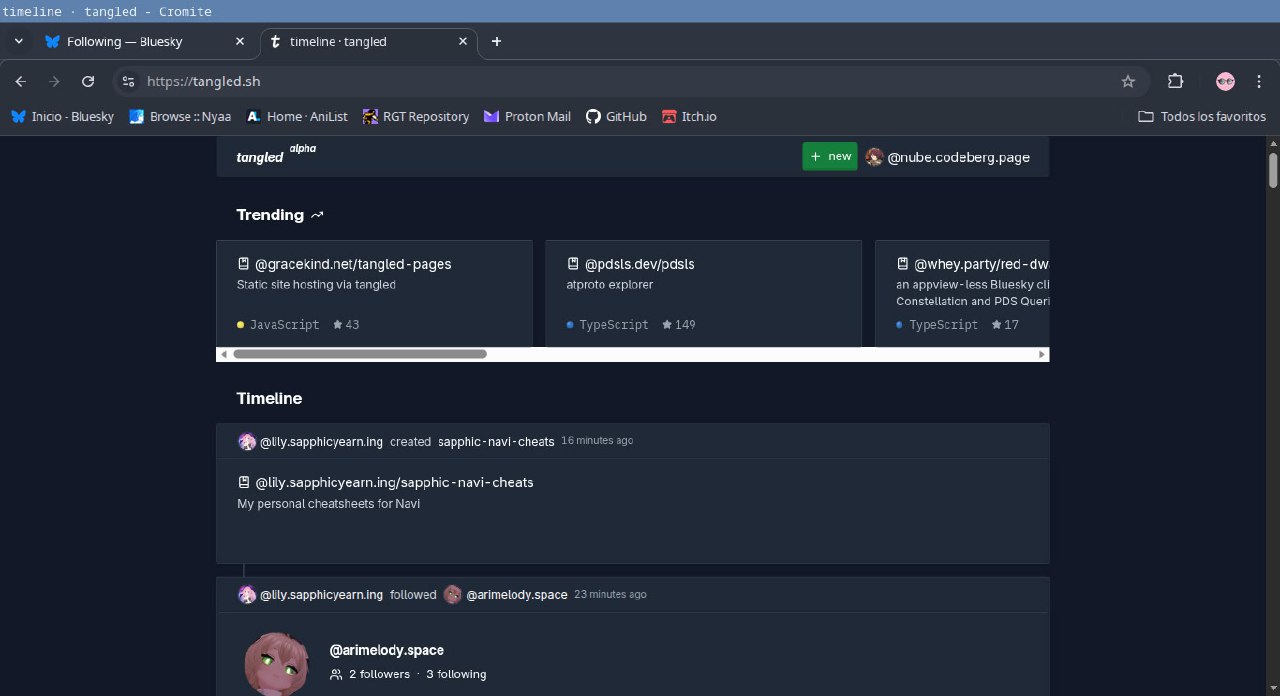This screenshot has width=1280, height=696.
Task: Click the trending horizontal scrollbar right arrow
Action: coord(1041,354)
